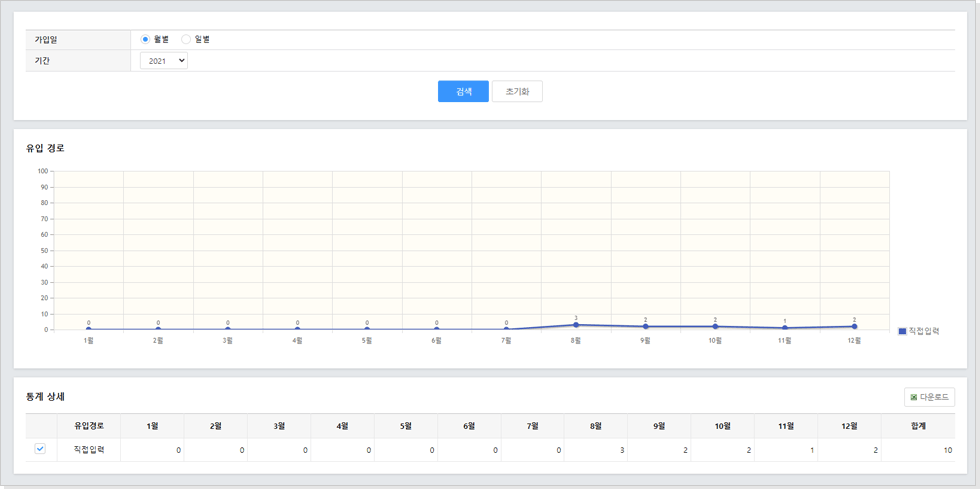980x489 pixels.
Task: Open the 2021 year dropdown
Action: coord(164,61)
